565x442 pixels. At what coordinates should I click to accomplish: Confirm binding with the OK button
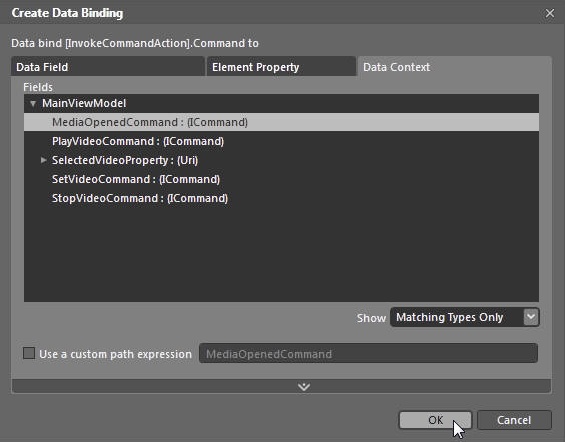435,420
